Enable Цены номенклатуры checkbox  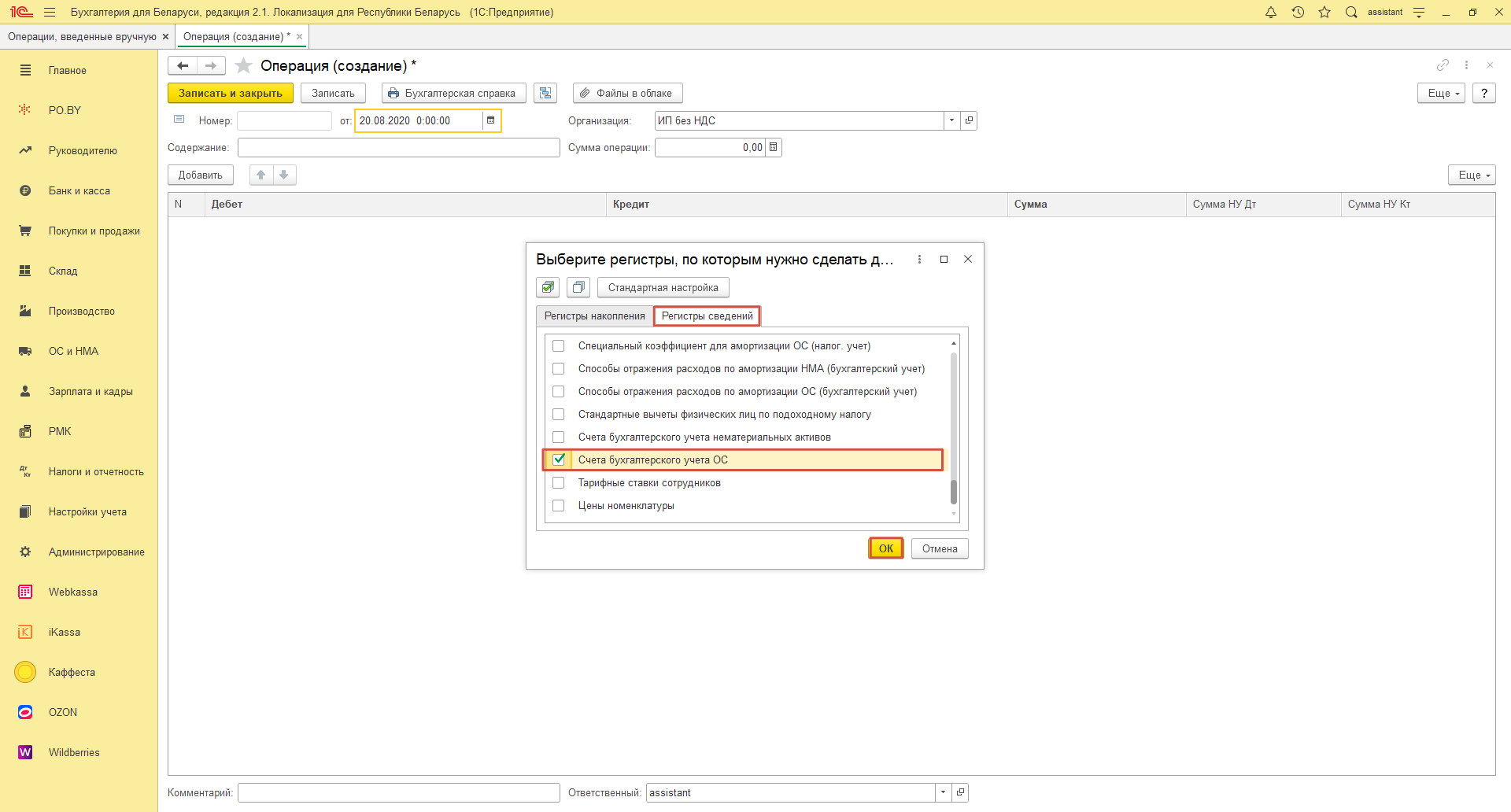(559, 506)
